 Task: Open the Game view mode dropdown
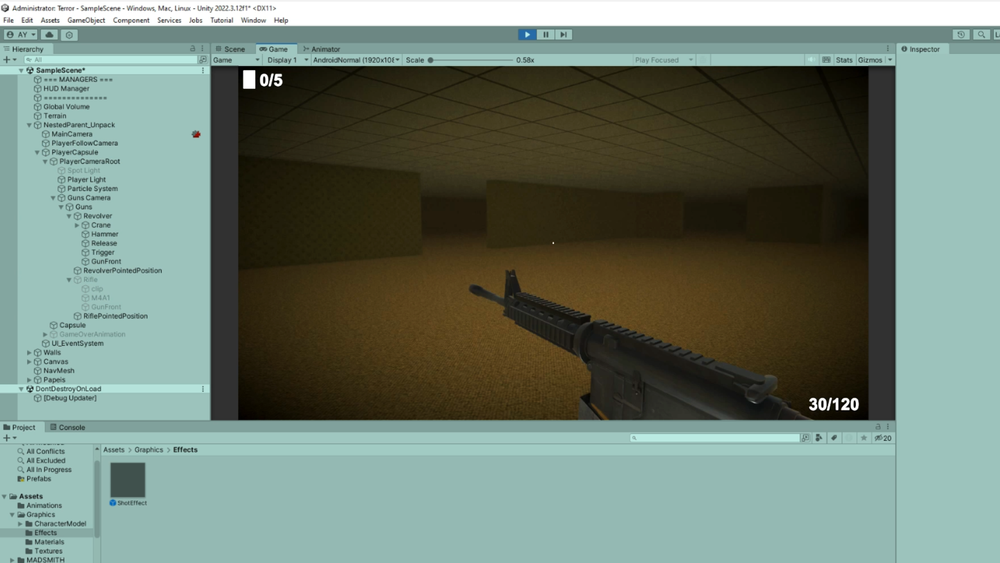(x=236, y=60)
